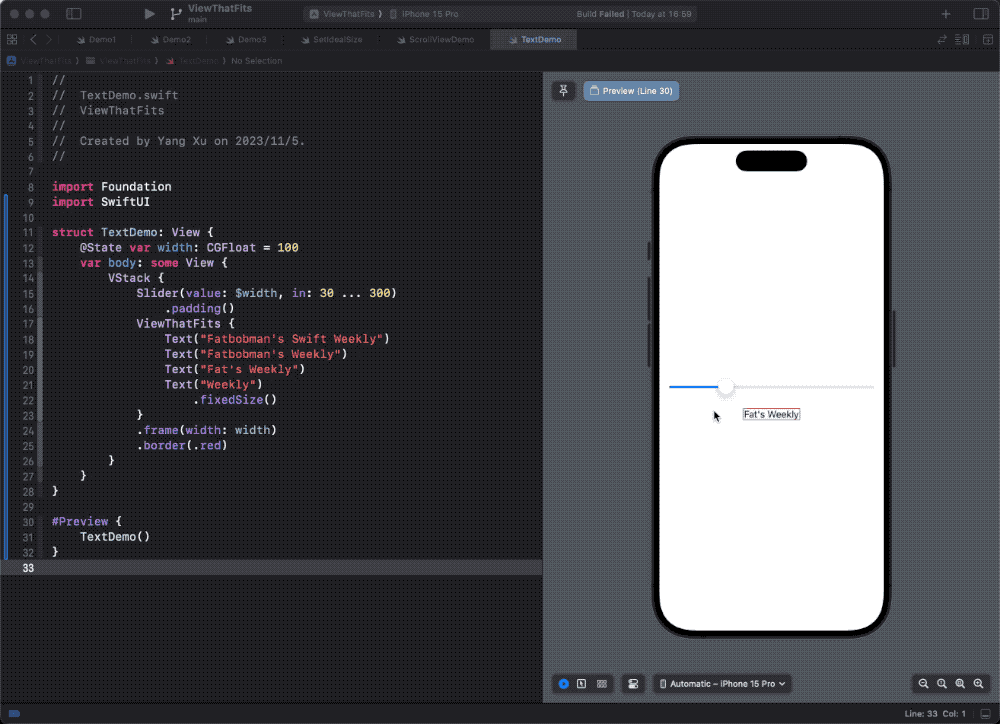Run the app using the Play button
The width and height of the screenshot is (1000, 724).
point(148,13)
